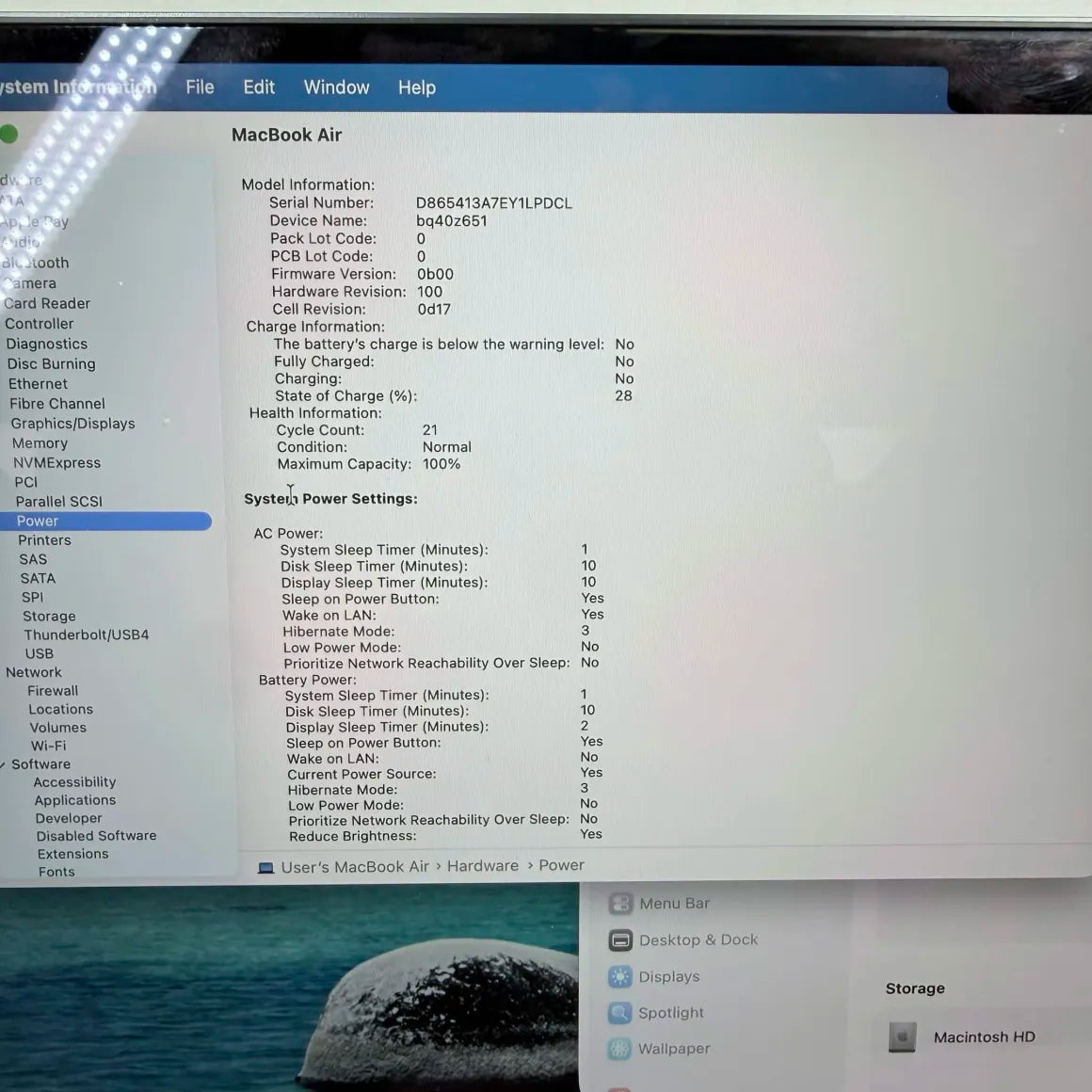
Task: Select USB in the sidebar
Action: point(39,653)
